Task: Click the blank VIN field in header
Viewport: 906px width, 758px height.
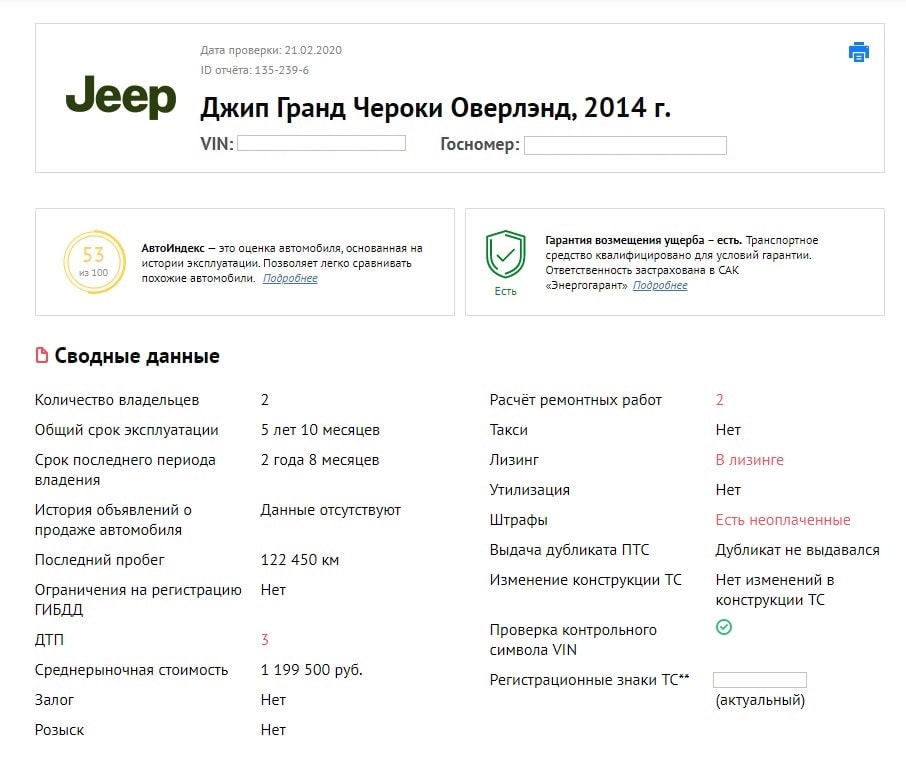Action: [x=321, y=143]
